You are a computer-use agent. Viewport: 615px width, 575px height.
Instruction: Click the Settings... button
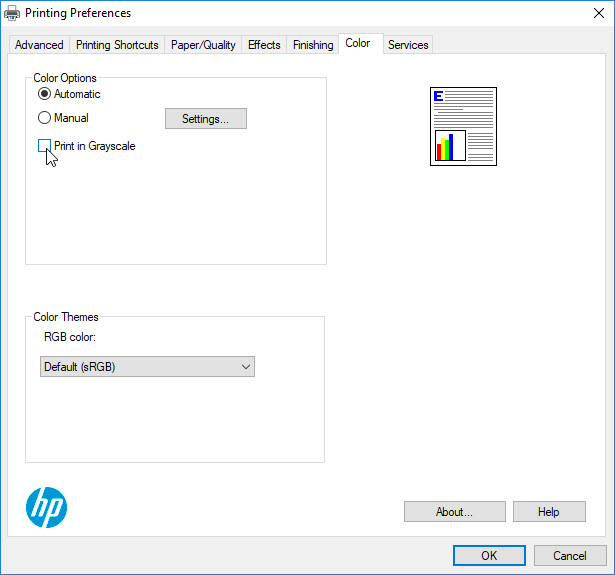click(205, 119)
